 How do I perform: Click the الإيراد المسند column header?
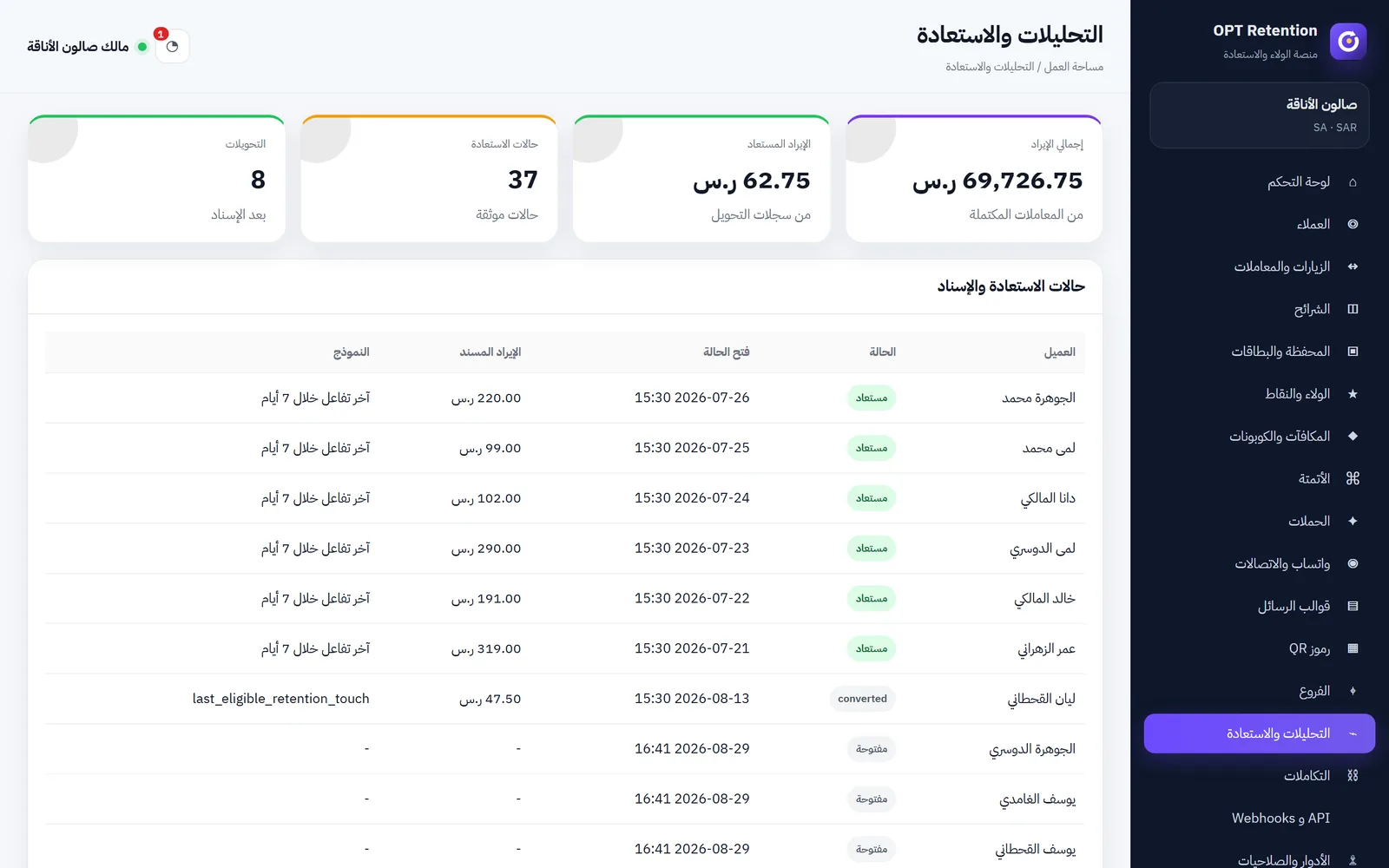[490, 352]
